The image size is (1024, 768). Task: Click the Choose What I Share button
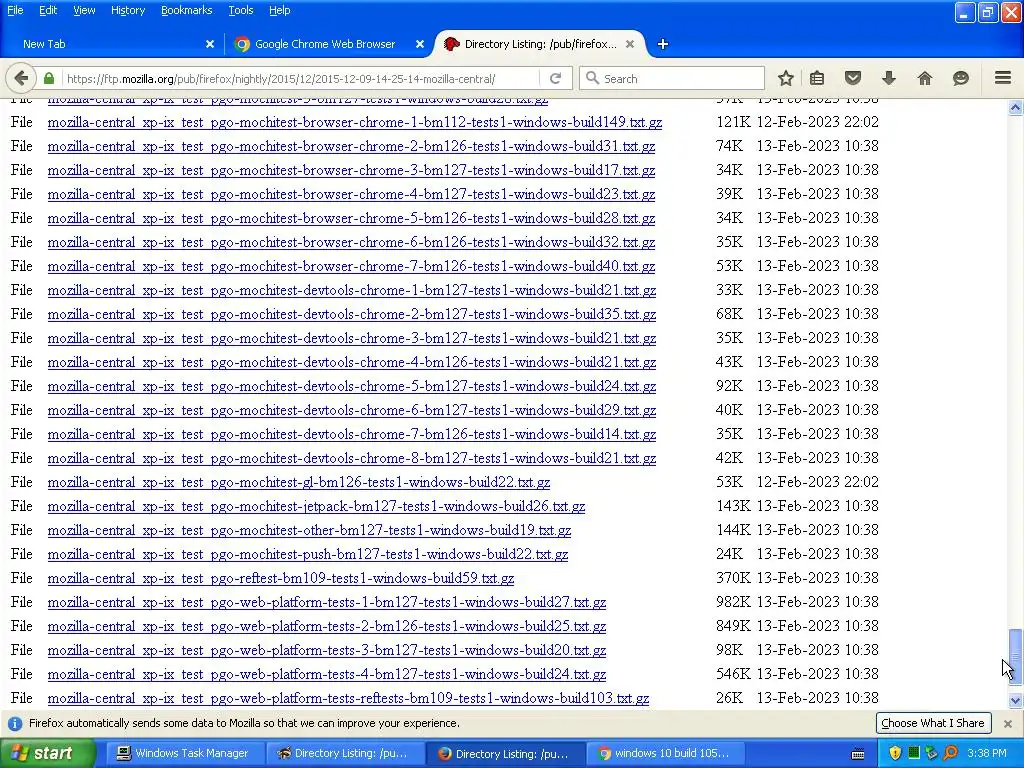[x=933, y=723]
